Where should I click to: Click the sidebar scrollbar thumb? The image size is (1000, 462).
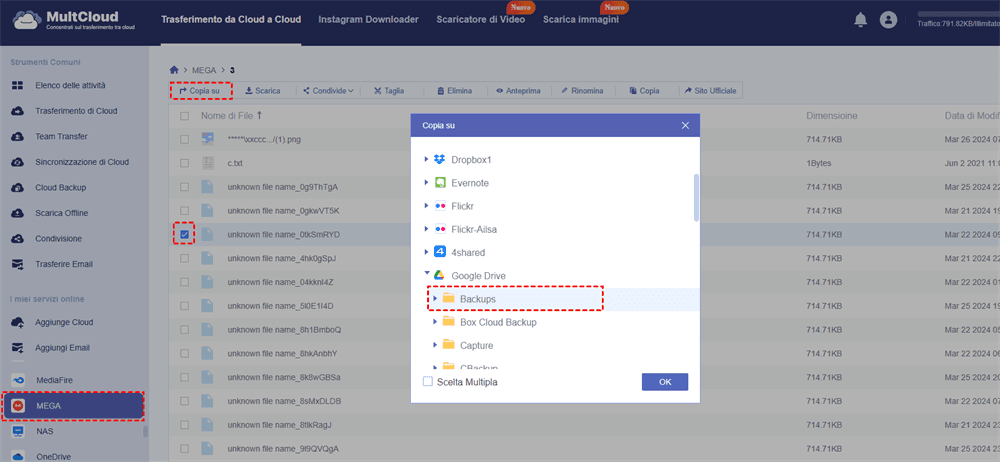[145, 432]
